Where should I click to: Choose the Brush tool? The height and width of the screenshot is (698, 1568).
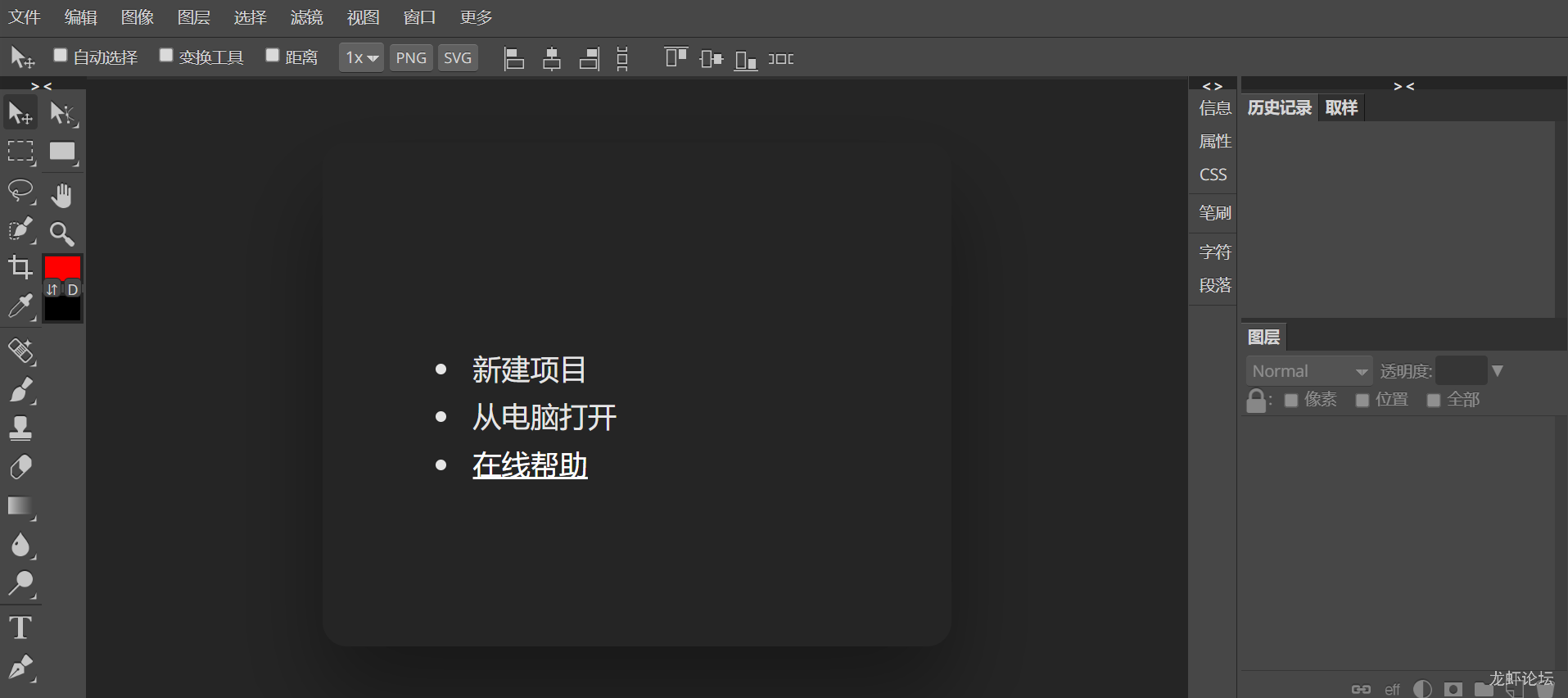click(20, 390)
